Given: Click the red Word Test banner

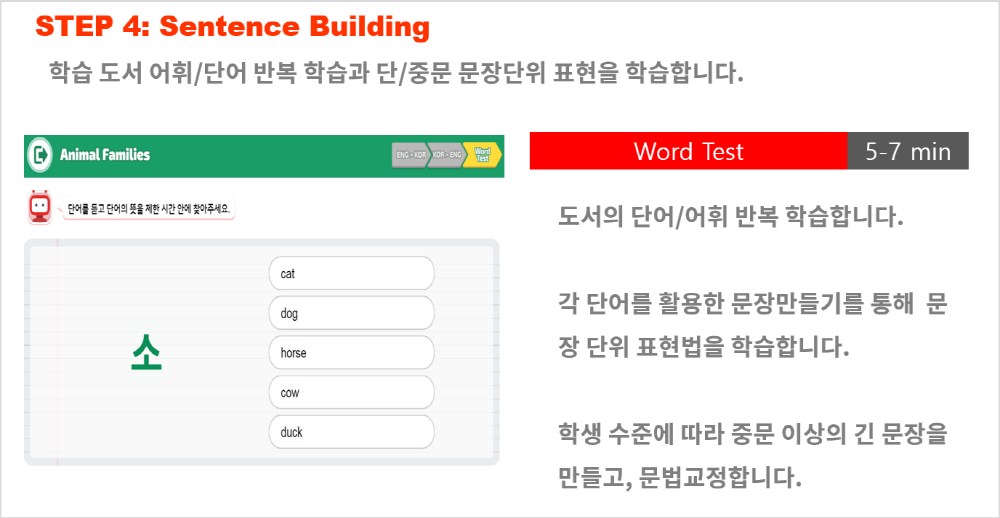Looking at the screenshot, I should tap(688, 151).
